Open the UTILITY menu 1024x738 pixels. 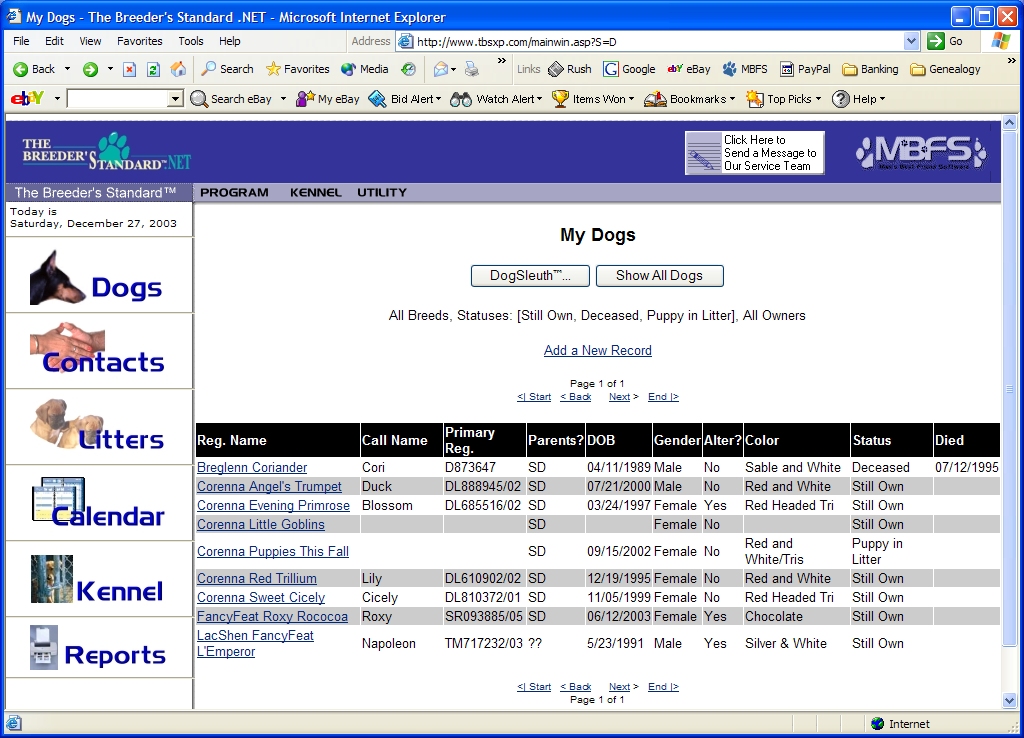click(x=382, y=192)
